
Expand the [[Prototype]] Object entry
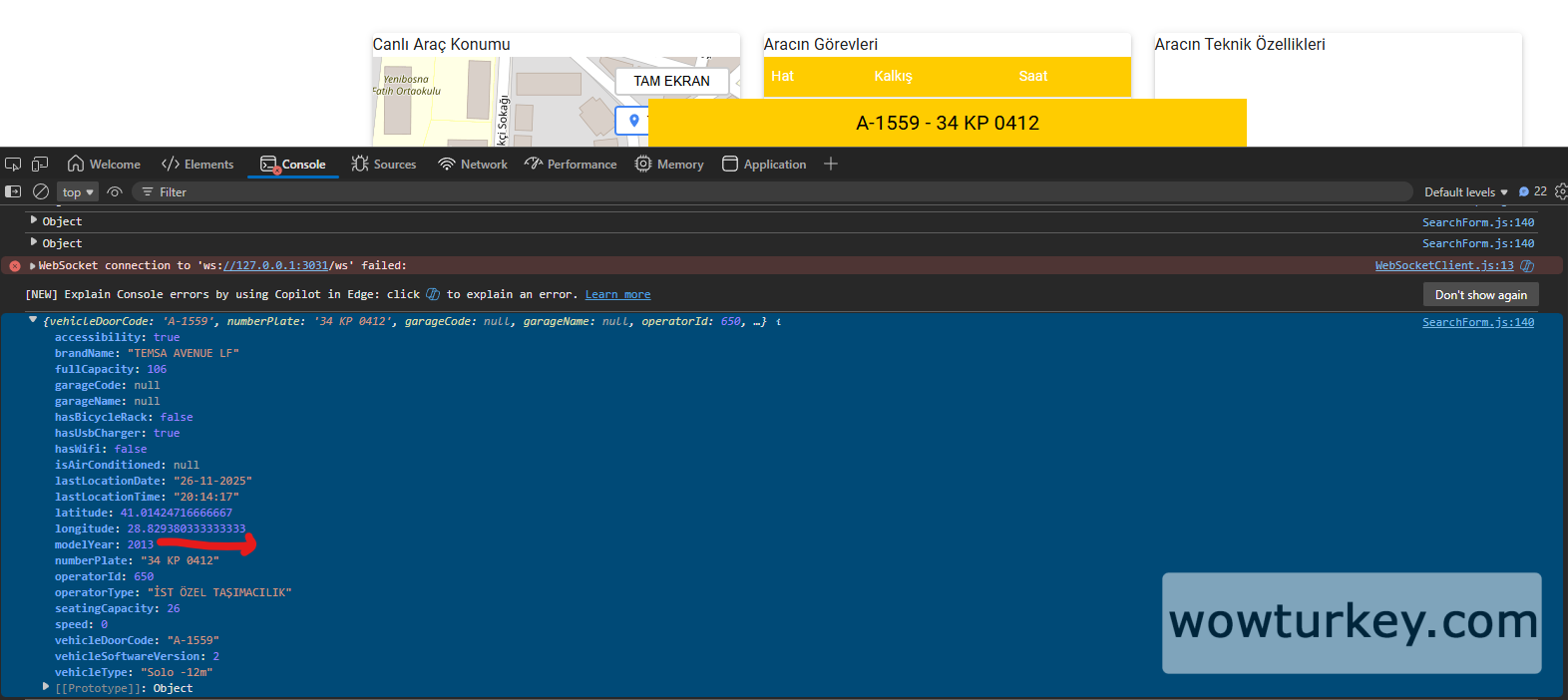click(x=46, y=687)
